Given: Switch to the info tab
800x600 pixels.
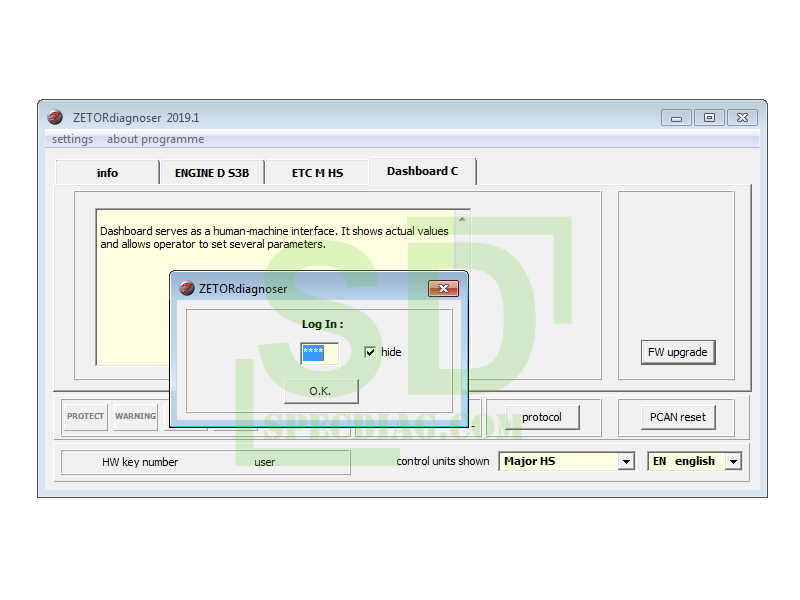Looking at the screenshot, I should 107,173.
